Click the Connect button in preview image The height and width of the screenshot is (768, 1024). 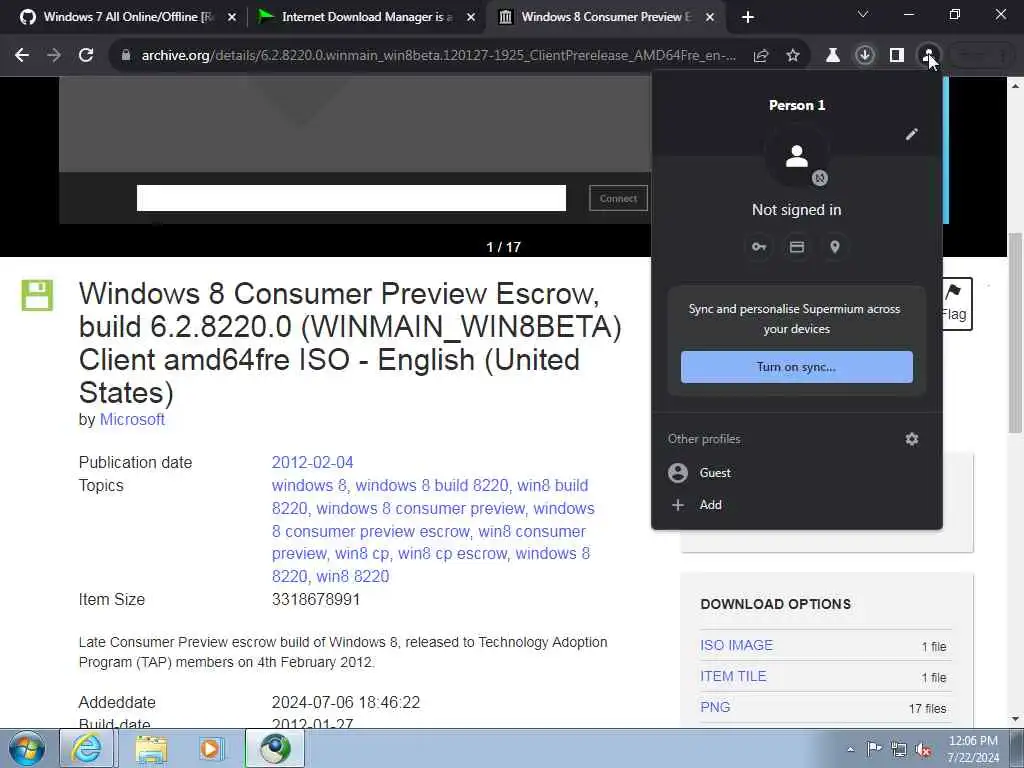coord(618,199)
